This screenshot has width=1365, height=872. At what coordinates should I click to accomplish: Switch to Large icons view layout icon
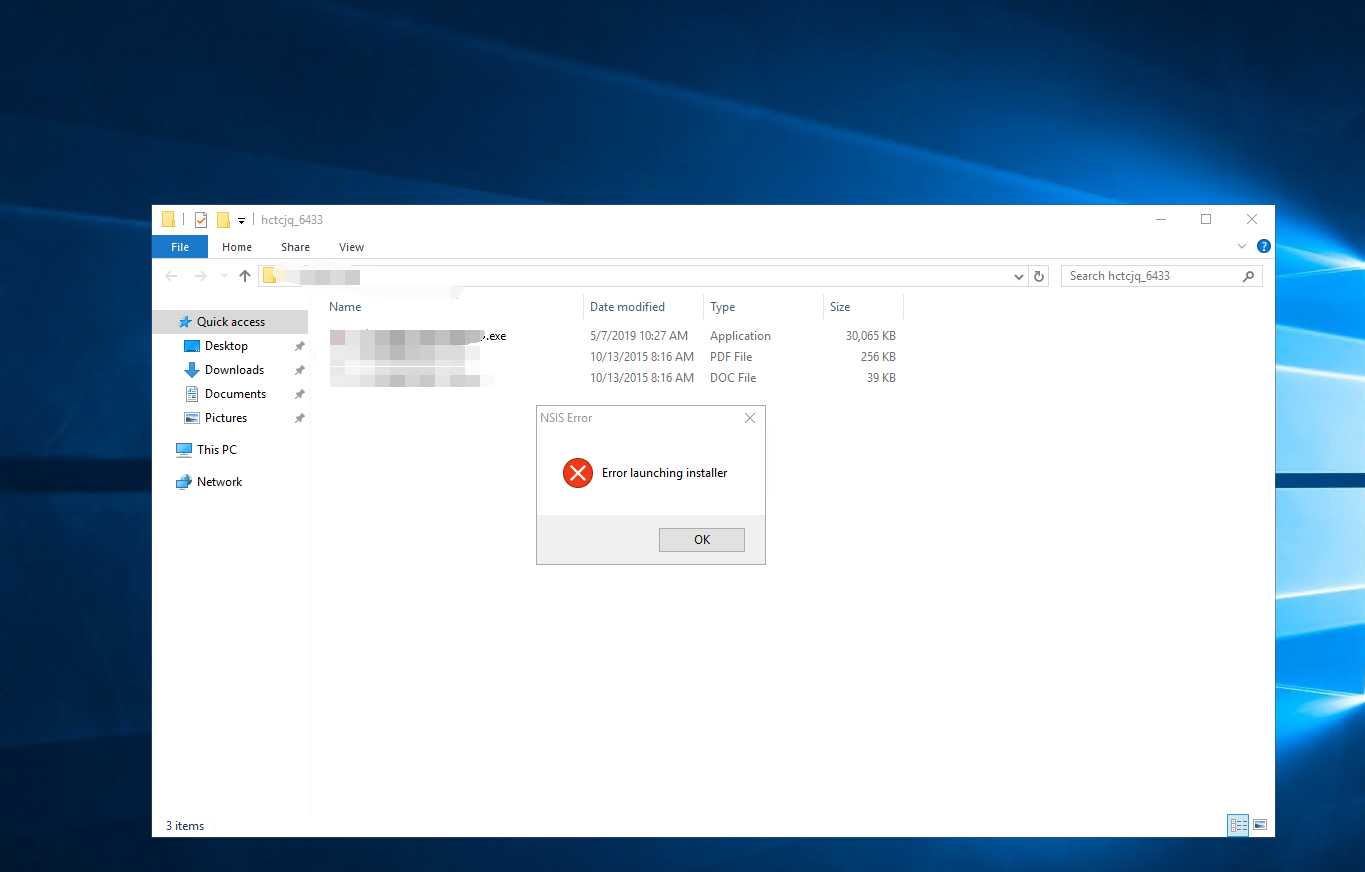pyautogui.click(x=1260, y=825)
